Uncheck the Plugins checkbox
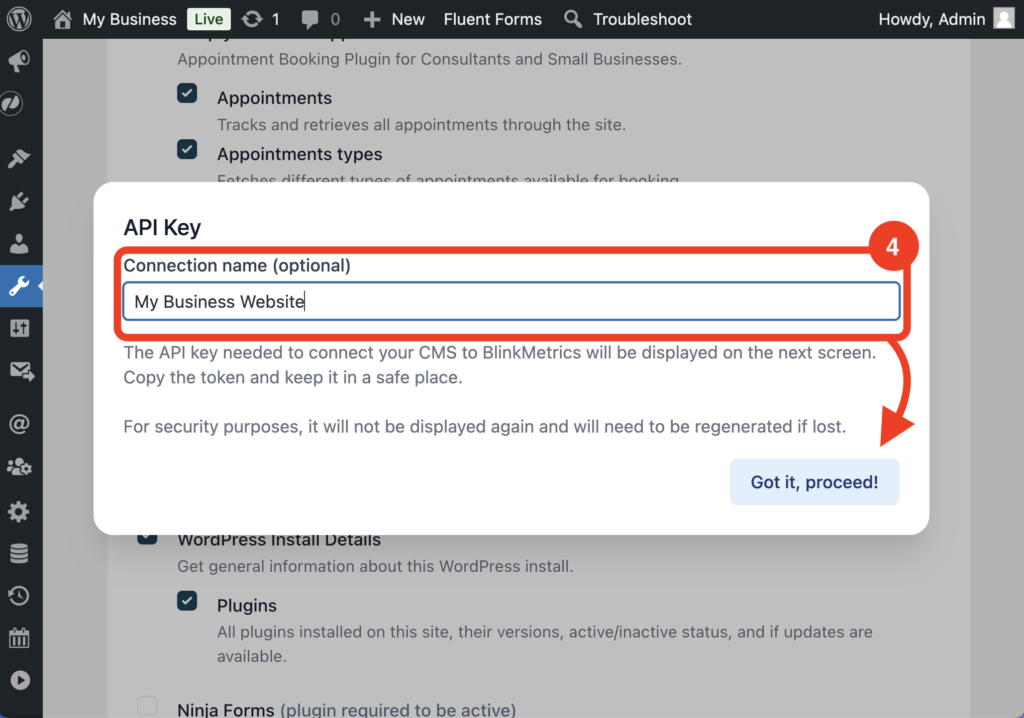The height and width of the screenshot is (718, 1024). click(x=187, y=600)
